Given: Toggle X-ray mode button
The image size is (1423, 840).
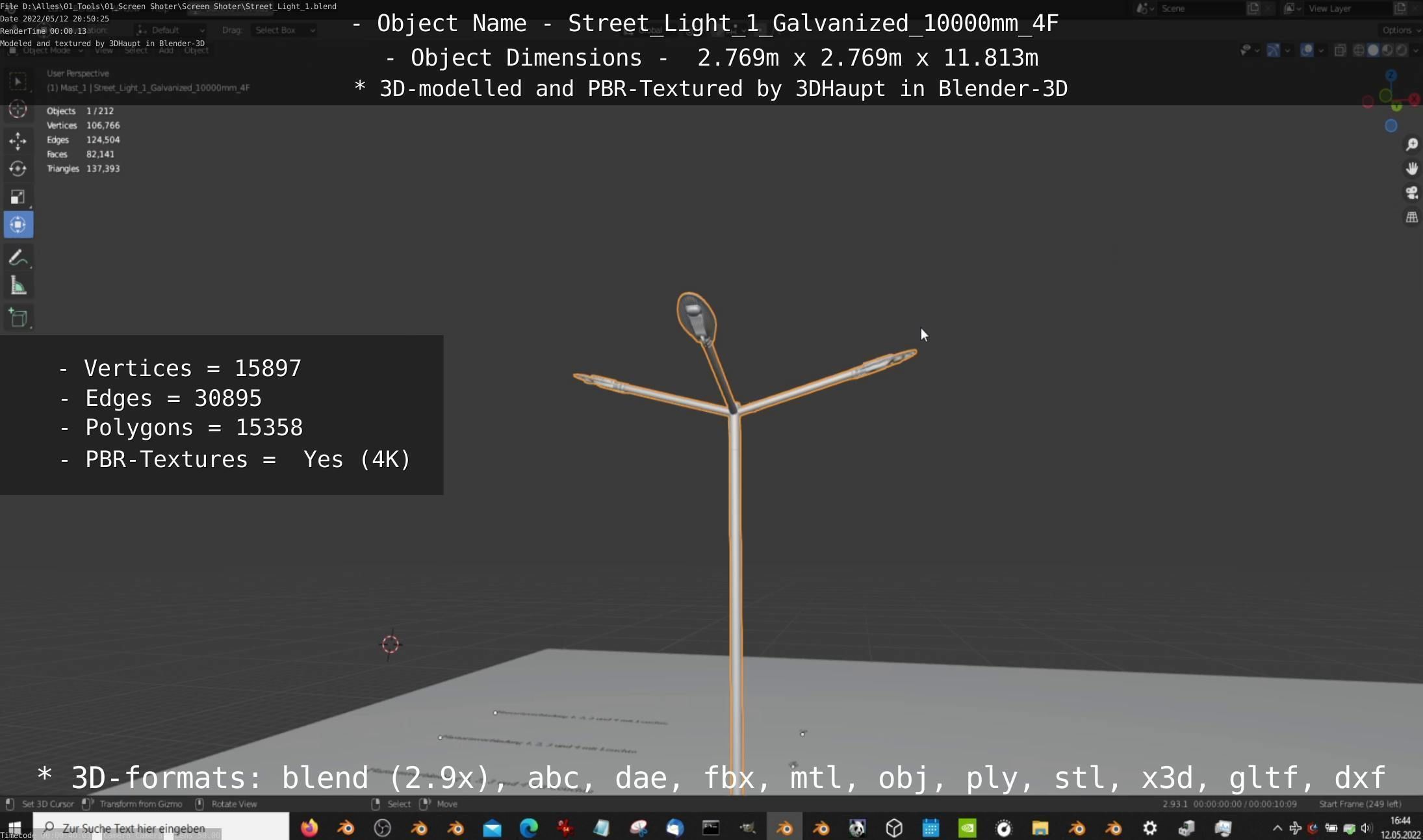Looking at the screenshot, I should (x=1340, y=50).
